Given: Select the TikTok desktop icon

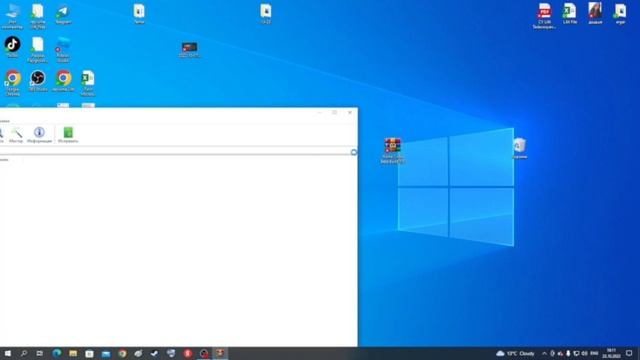Looking at the screenshot, I should point(12,47).
